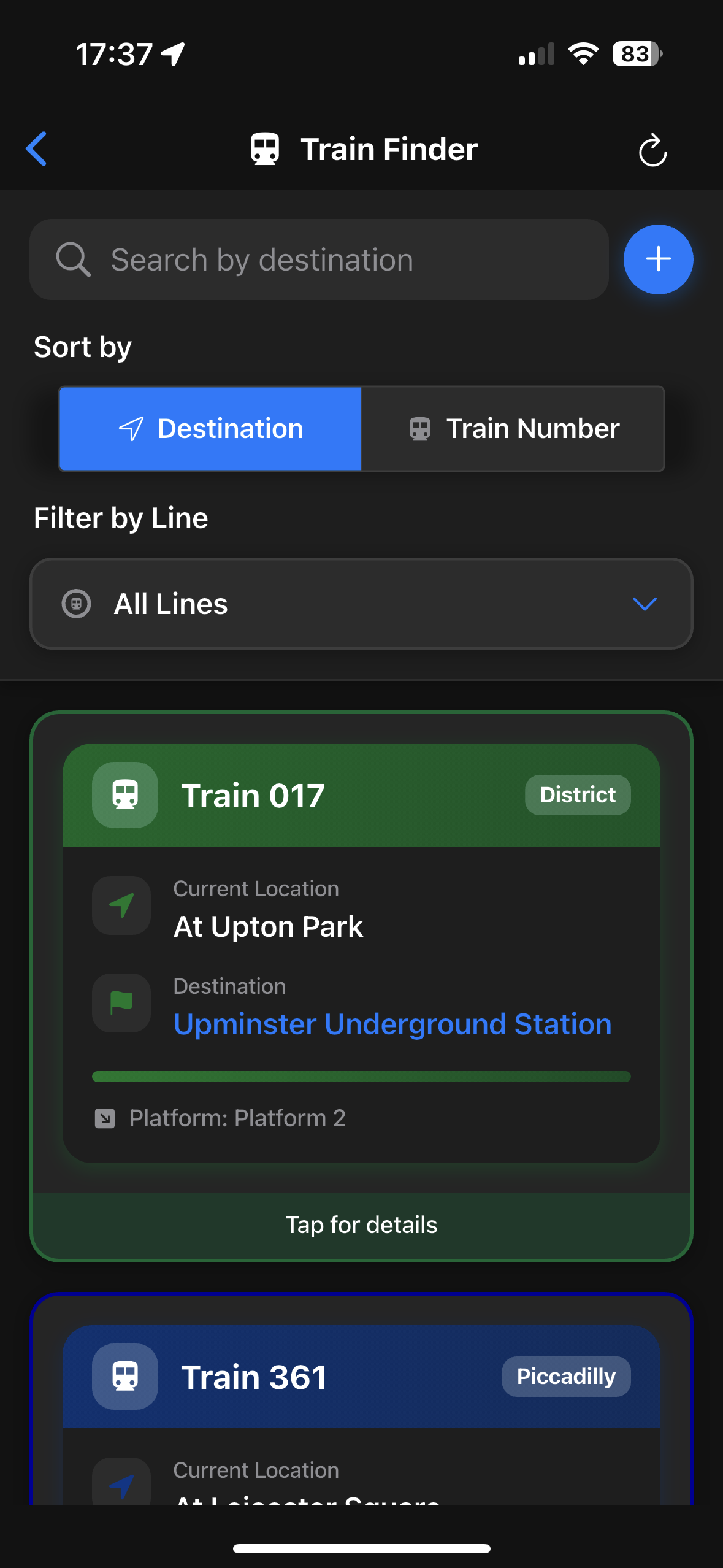Tap the refresh icon at top right
Viewport: 723px width, 1568px height.
(652, 150)
